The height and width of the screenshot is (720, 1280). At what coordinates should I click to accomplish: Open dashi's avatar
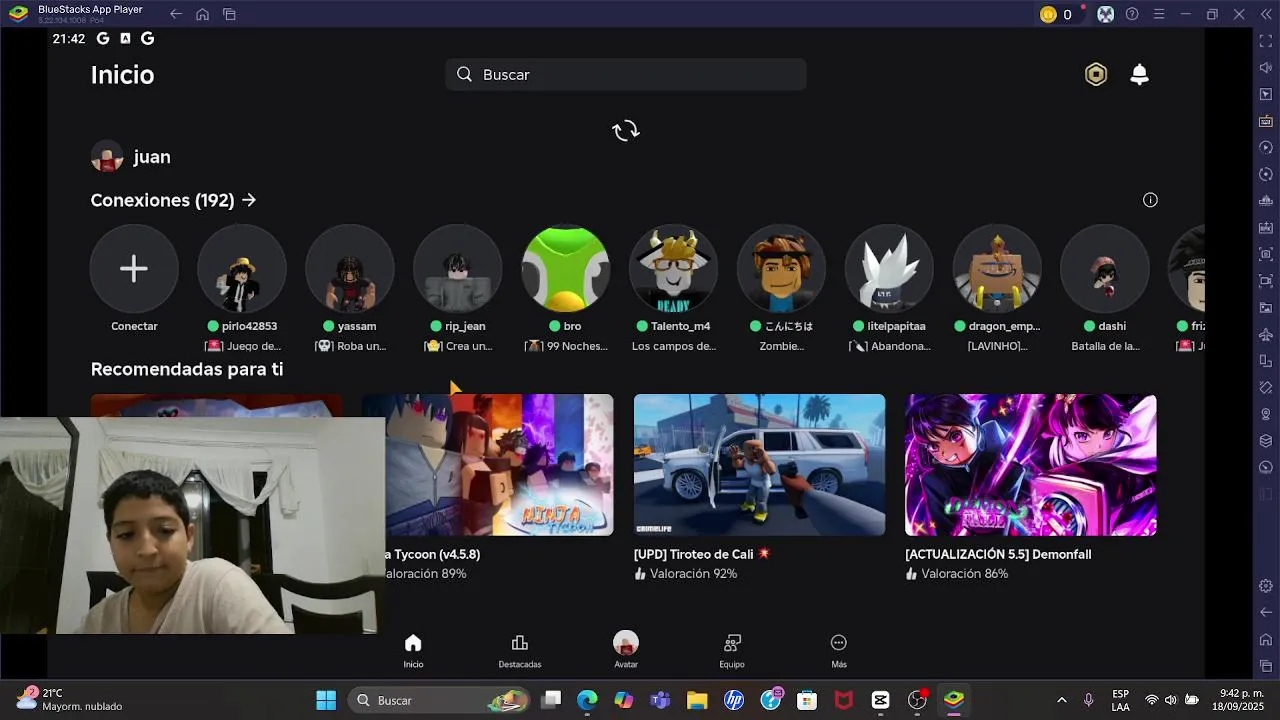coord(1106,269)
